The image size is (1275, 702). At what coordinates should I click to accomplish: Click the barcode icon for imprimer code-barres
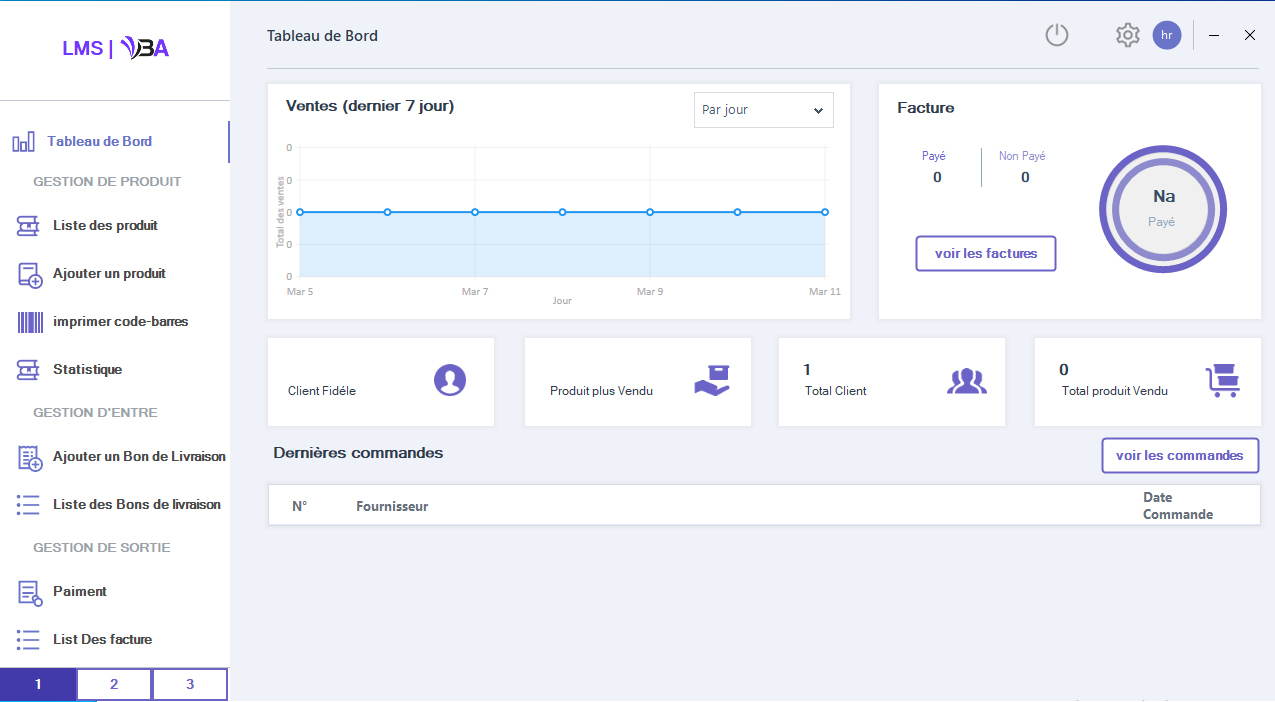click(30, 322)
